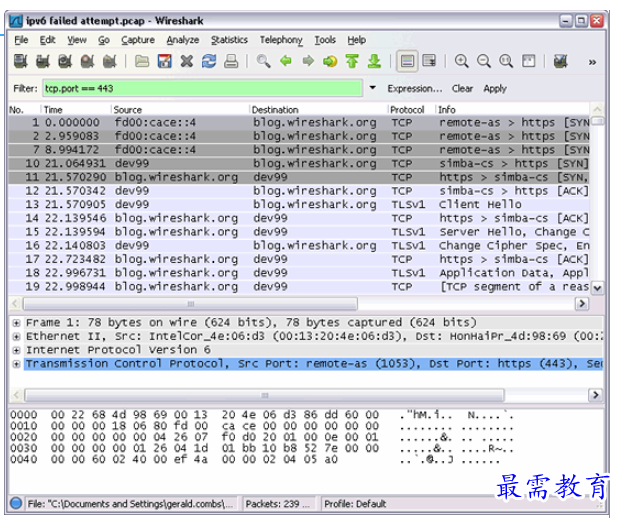Image resolution: width=618 pixels, height=518 pixels.
Task: Expand Internet Protocol Version 6 node
Action: (x=16, y=350)
